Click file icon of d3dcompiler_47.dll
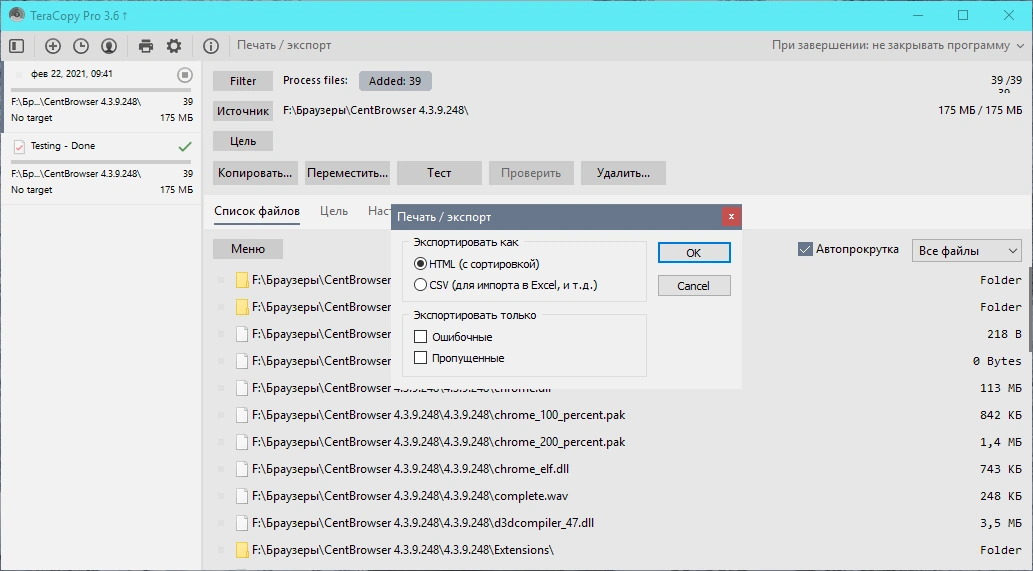The height and width of the screenshot is (571, 1033). pyautogui.click(x=242, y=523)
